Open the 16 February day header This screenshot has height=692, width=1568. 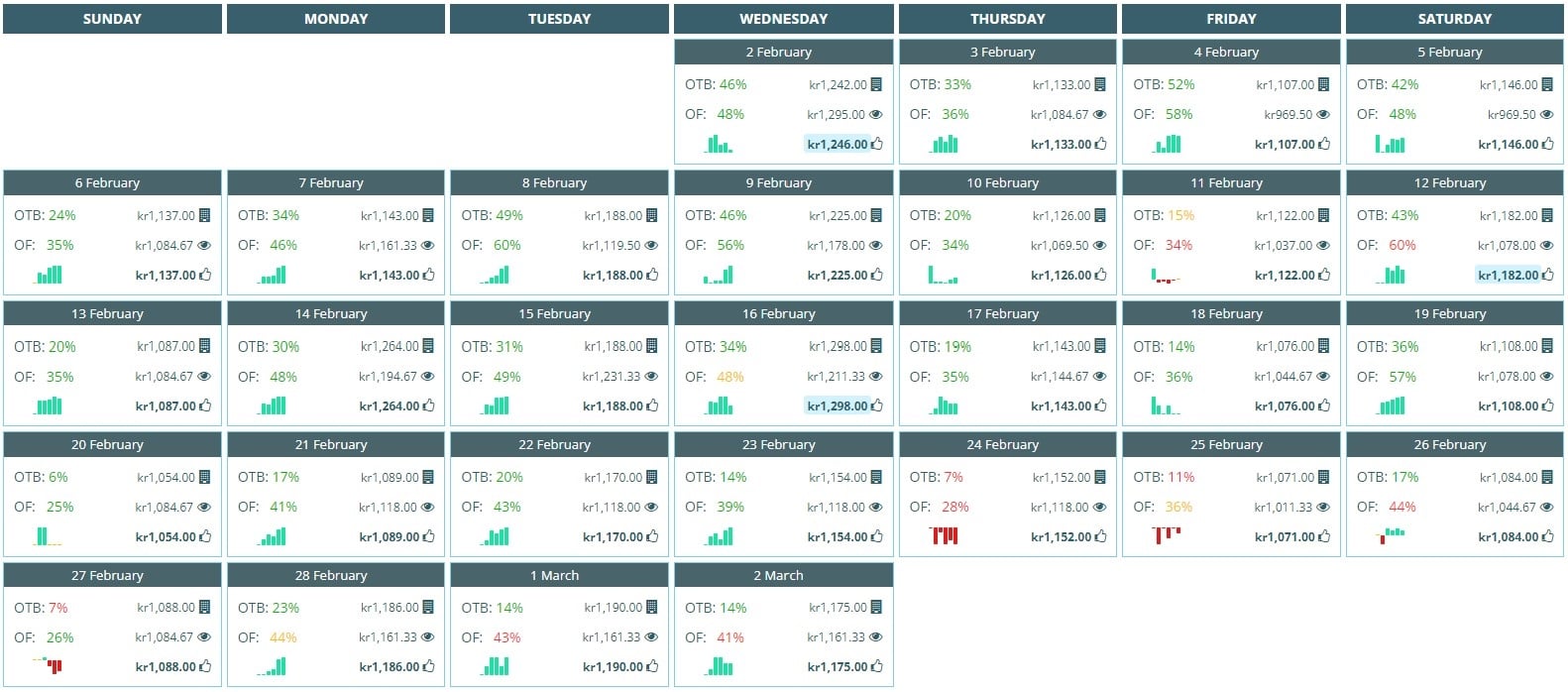coord(782,313)
